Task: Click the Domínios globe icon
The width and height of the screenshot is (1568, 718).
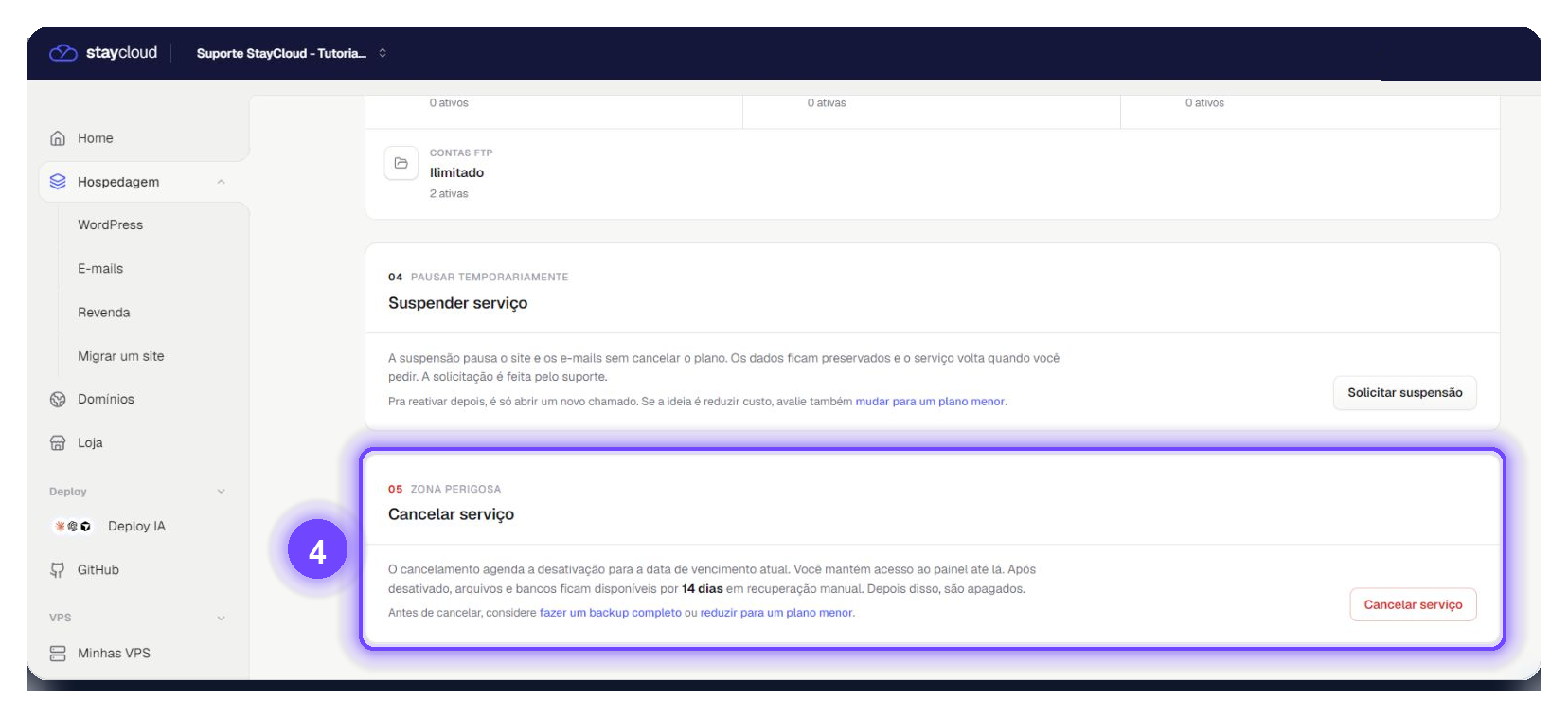Action: [58, 400]
